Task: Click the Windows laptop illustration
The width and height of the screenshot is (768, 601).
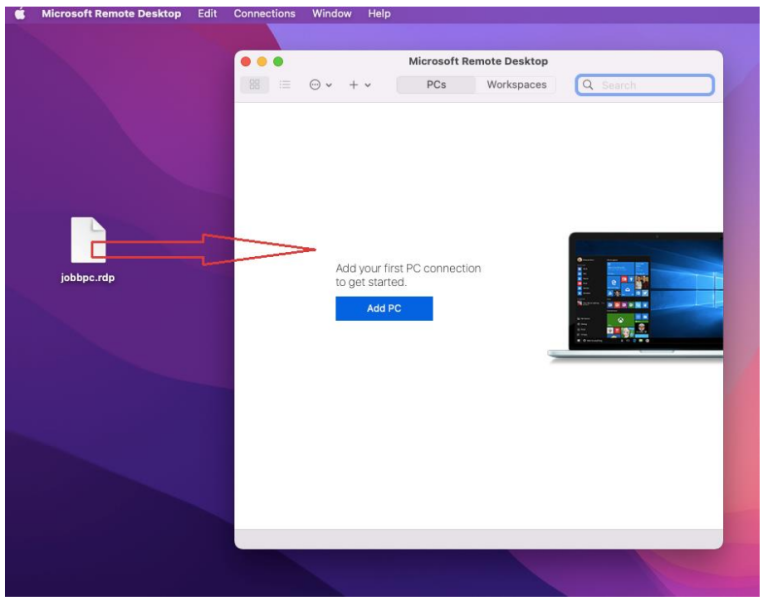Action: click(635, 296)
